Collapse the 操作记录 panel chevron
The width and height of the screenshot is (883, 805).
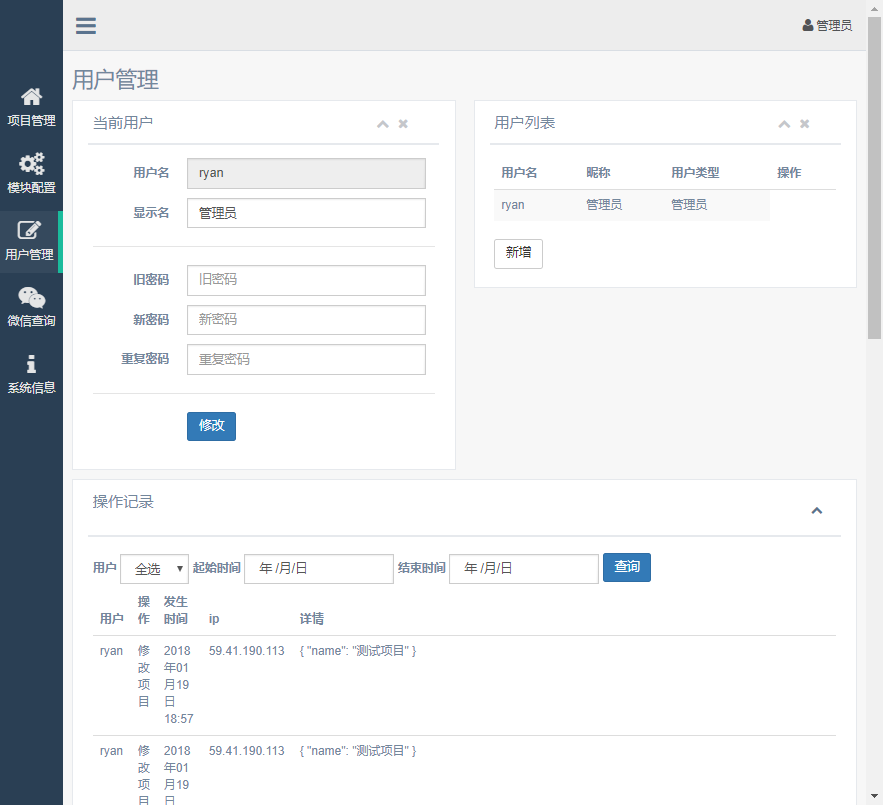tap(816, 511)
